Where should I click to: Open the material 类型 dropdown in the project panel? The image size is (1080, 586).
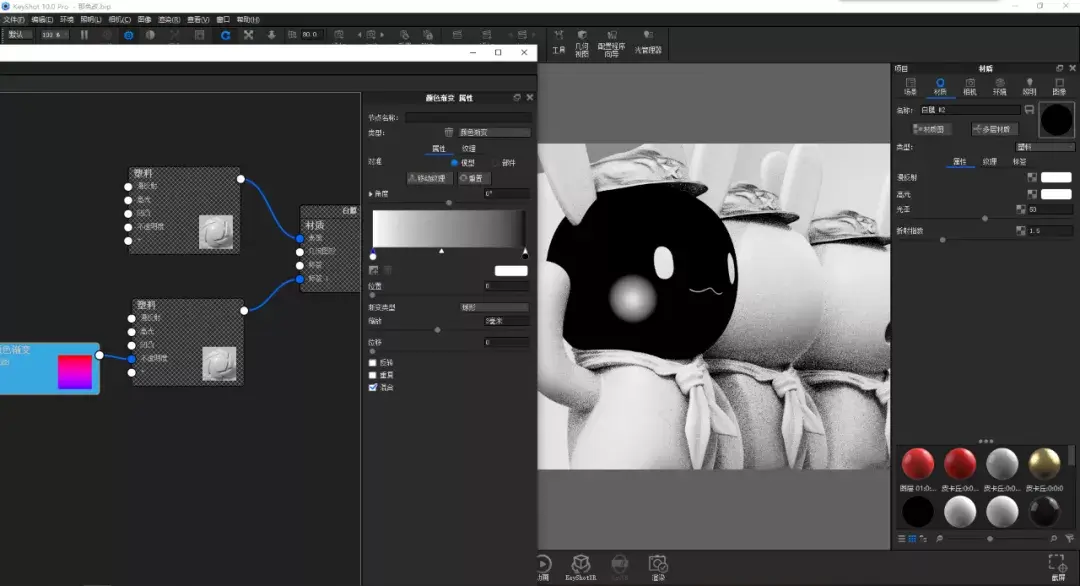(x=1045, y=147)
